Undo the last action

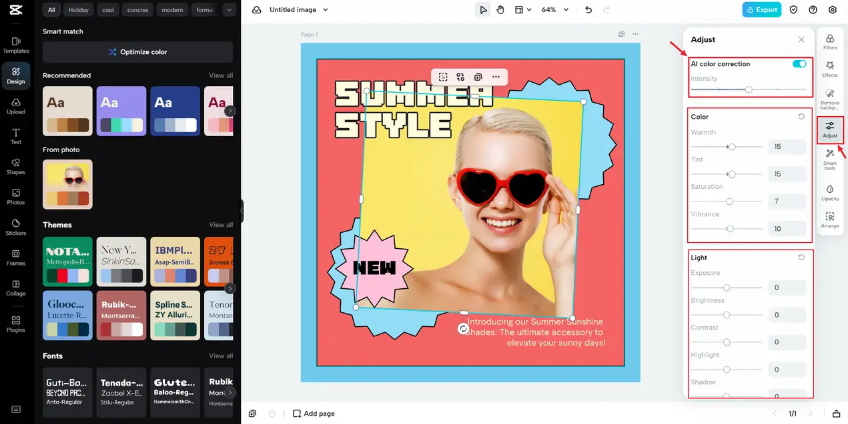point(589,10)
